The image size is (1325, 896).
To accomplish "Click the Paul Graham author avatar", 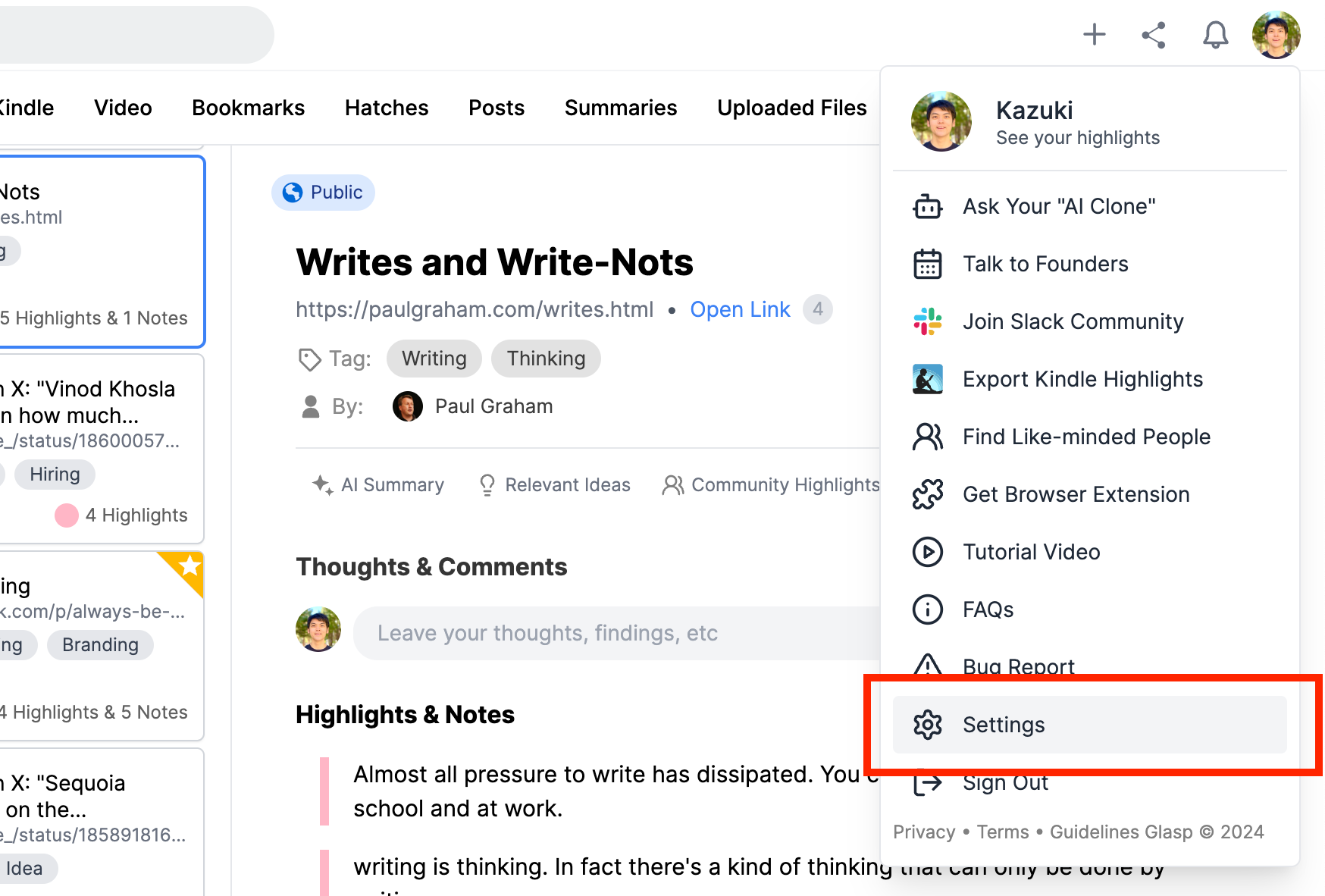I will pyautogui.click(x=408, y=406).
